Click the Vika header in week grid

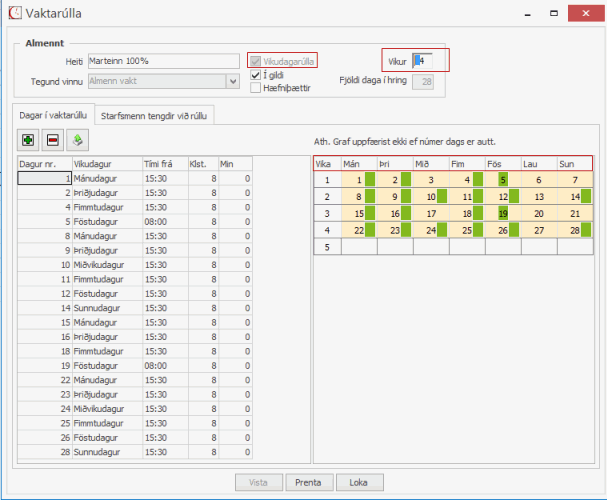(x=328, y=164)
